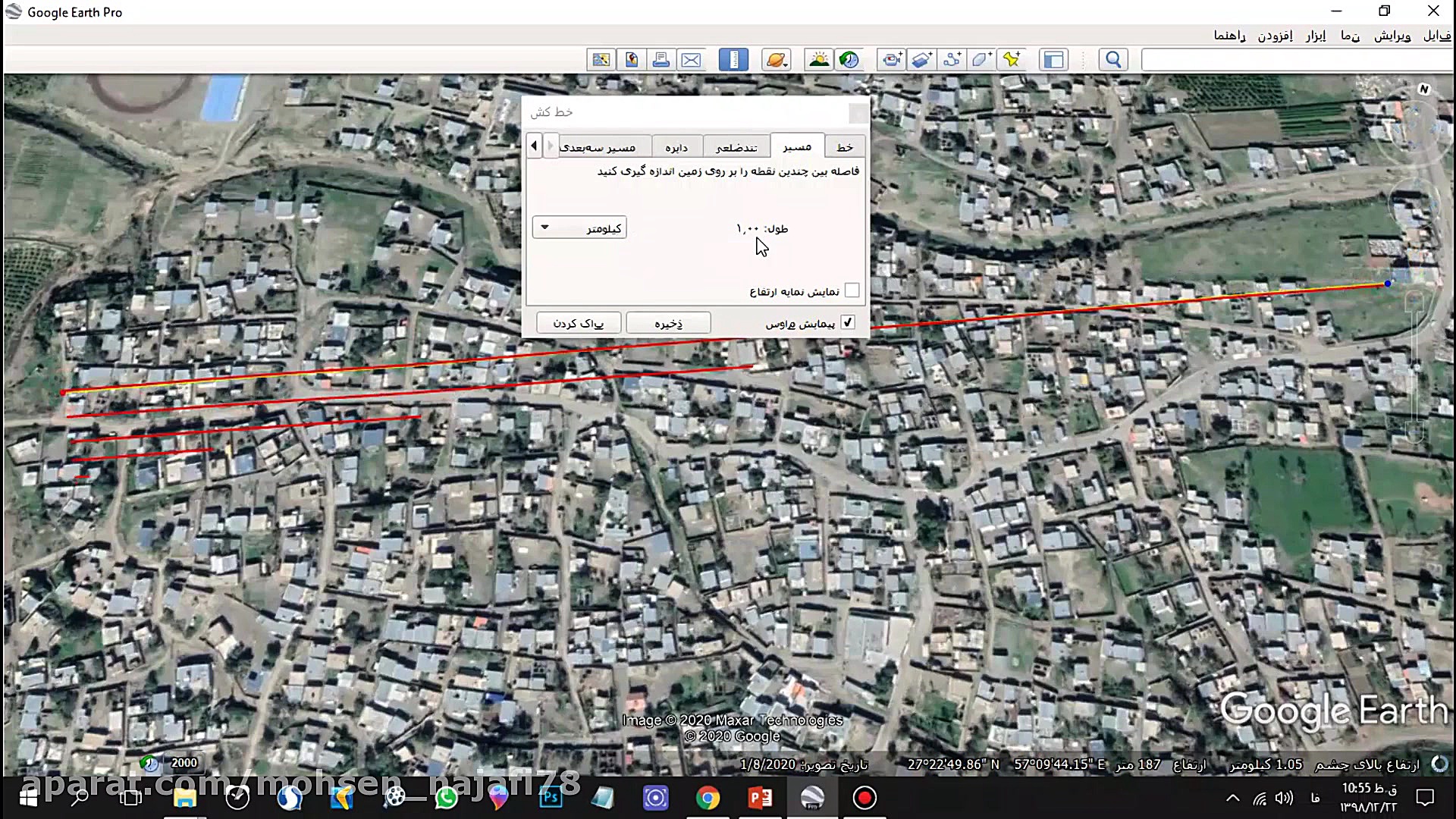Add a placemark with pushpin icon
The image size is (1456, 819).
click(1012, 60)
